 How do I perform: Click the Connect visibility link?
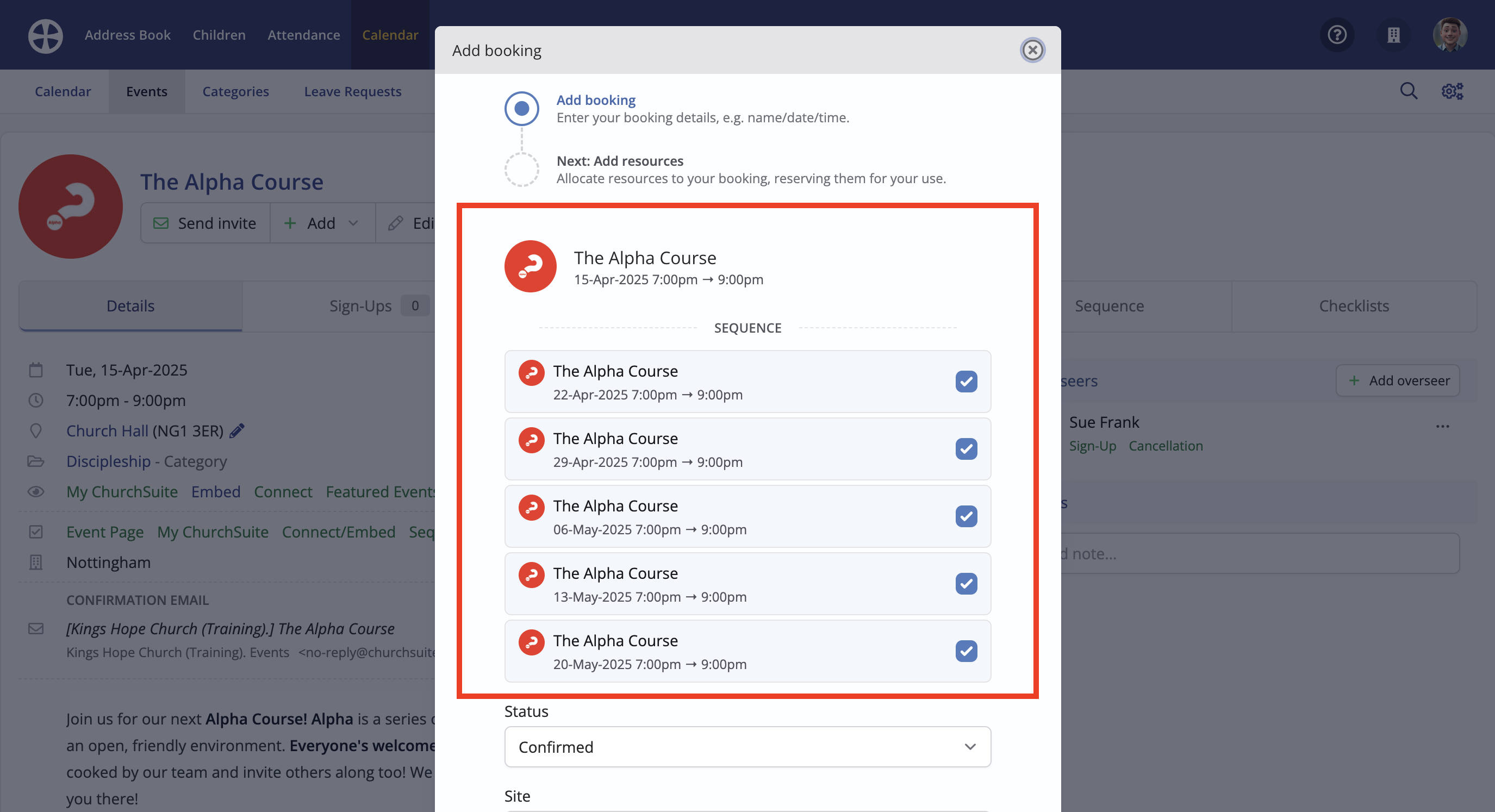[283, 492]
